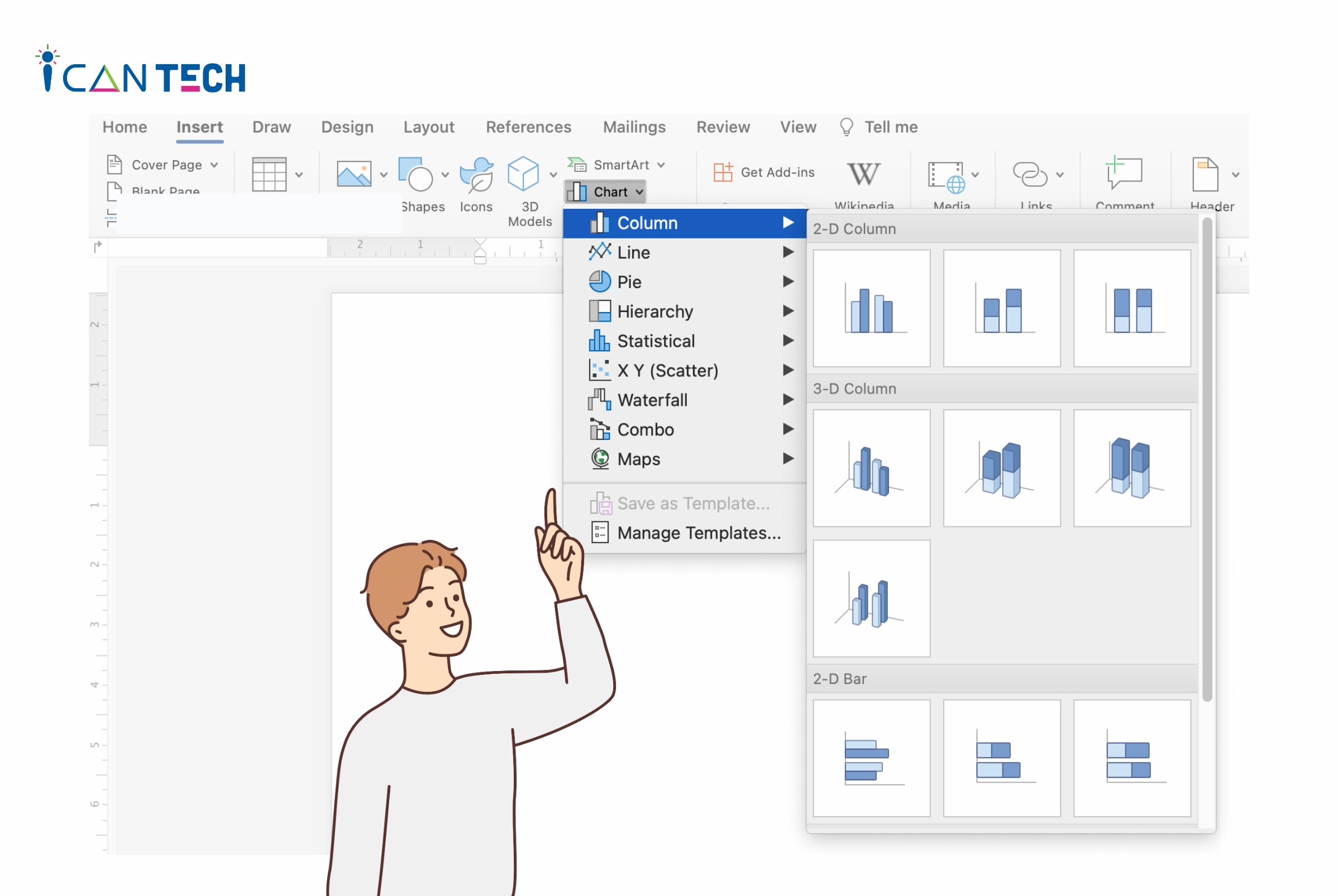Image resolution: width=1338 pixels, height=896 pixels.
Task: Insert a table using the Table icon
Action: click(x=269, y=174)
